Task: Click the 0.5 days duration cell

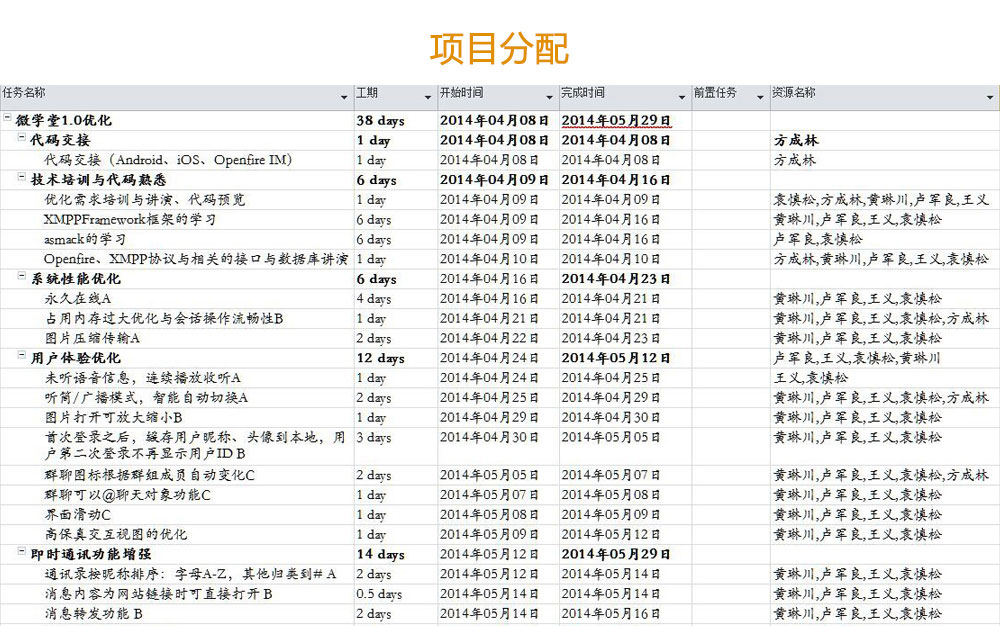Action: click(380, 594)
